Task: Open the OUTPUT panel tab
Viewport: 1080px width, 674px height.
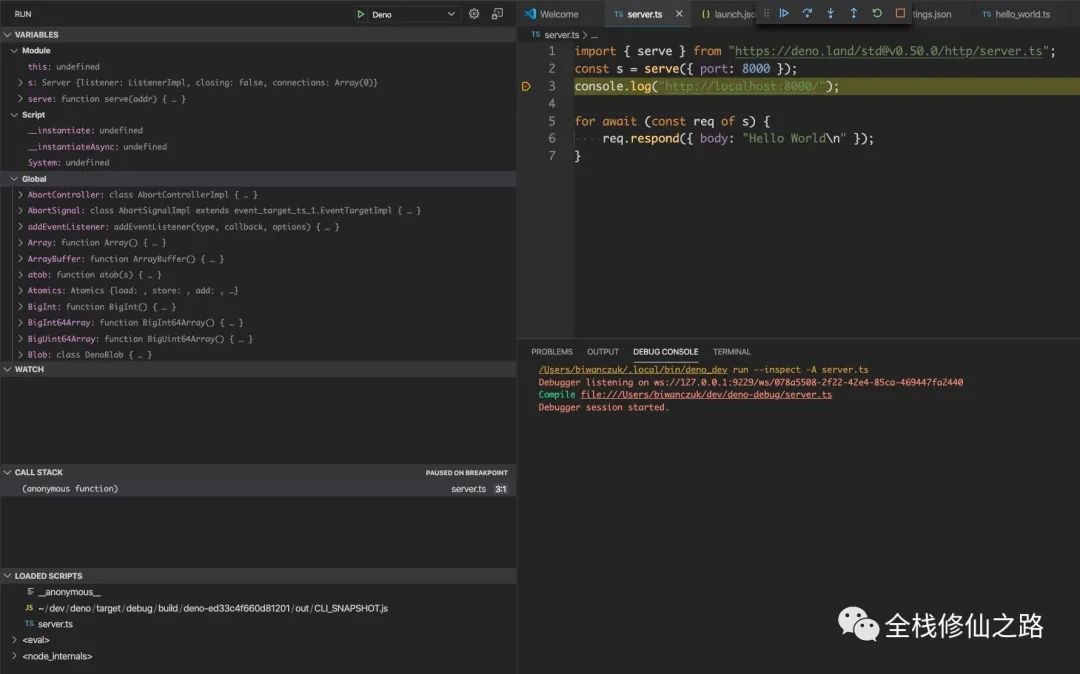Action: pos(603,352)
